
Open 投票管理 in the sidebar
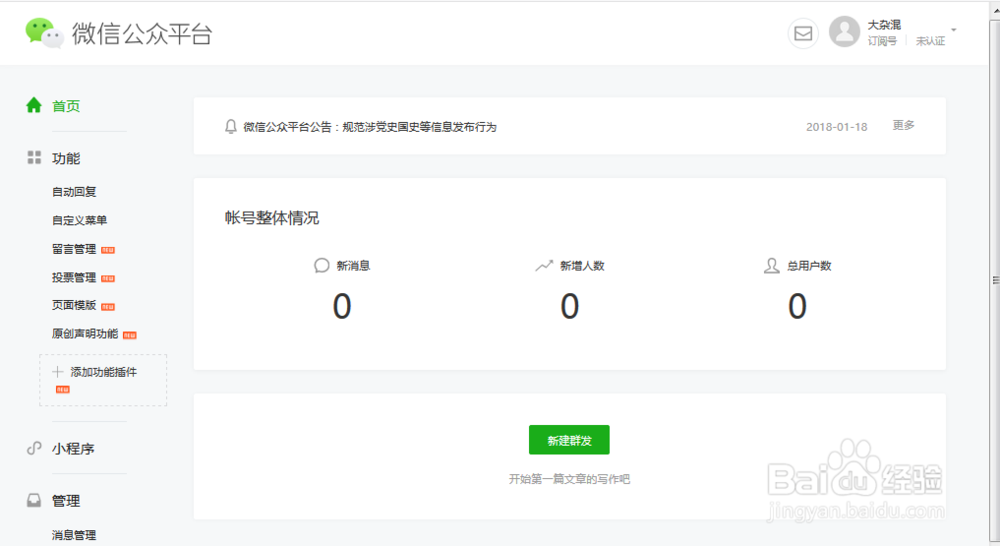click(74, 277)
